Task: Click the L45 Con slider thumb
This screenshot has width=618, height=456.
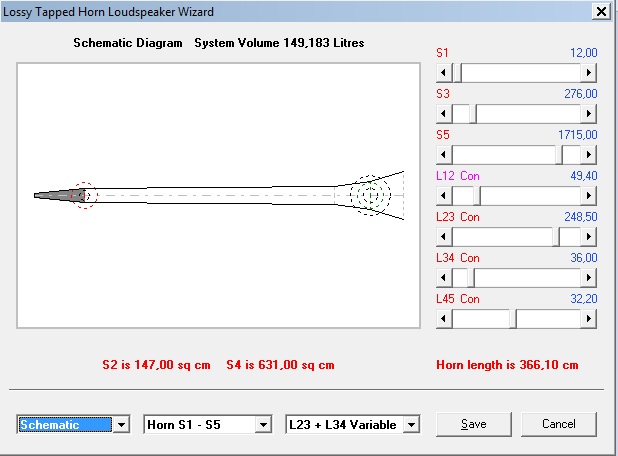Action: coord(513,318)
